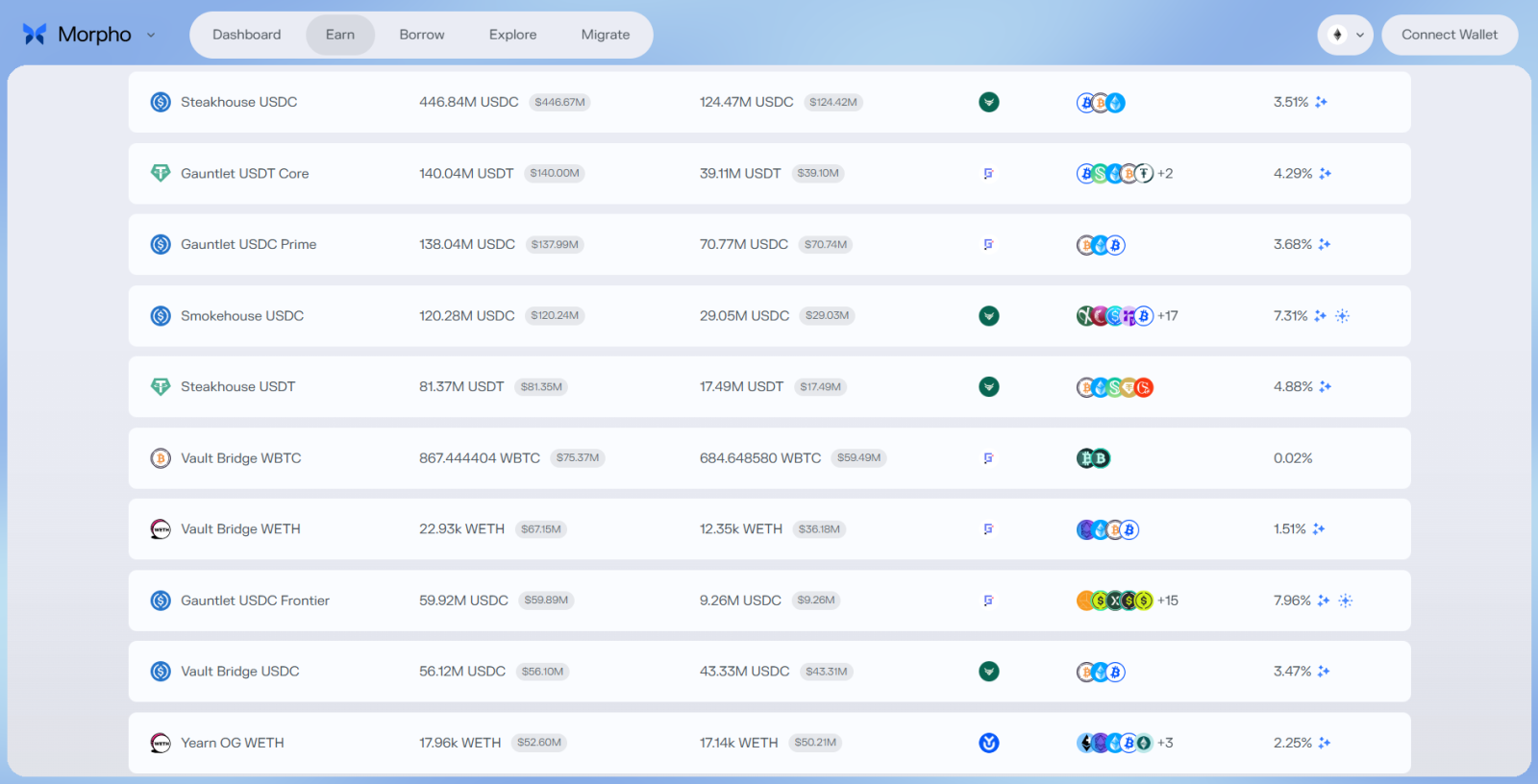Open the Ethereum network selector
Viewport: 1538px width, 784px height.
pos(1344,35)
